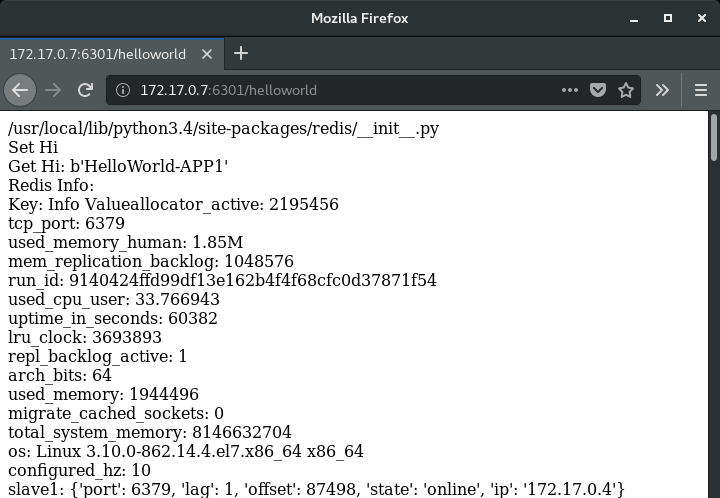Focus the address bar URL field

(340, 90)
